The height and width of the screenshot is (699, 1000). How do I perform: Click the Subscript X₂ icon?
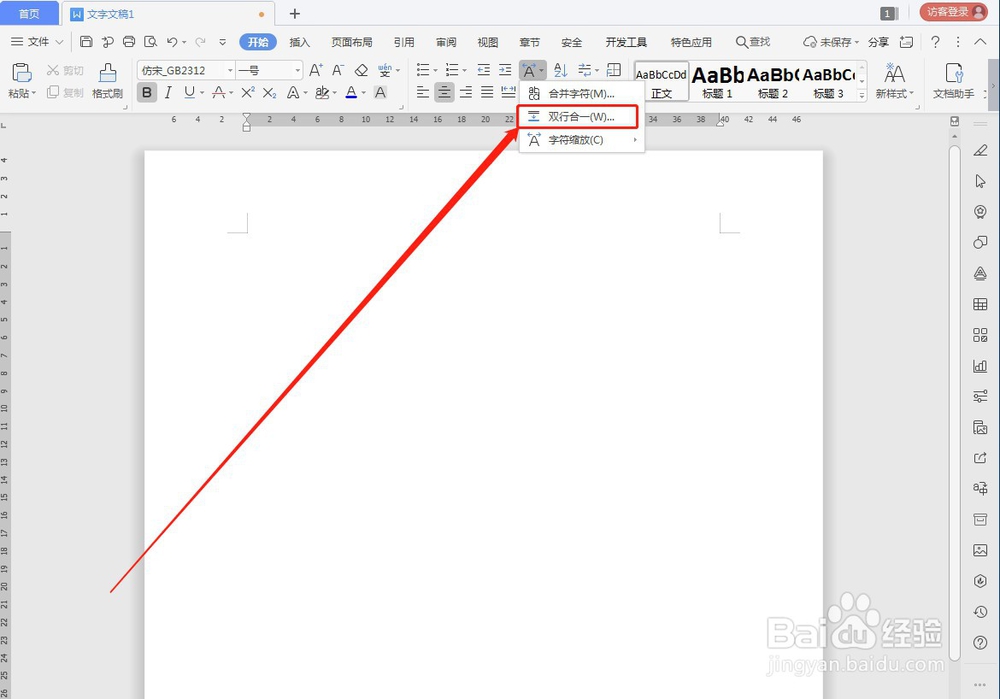point(270,92)
